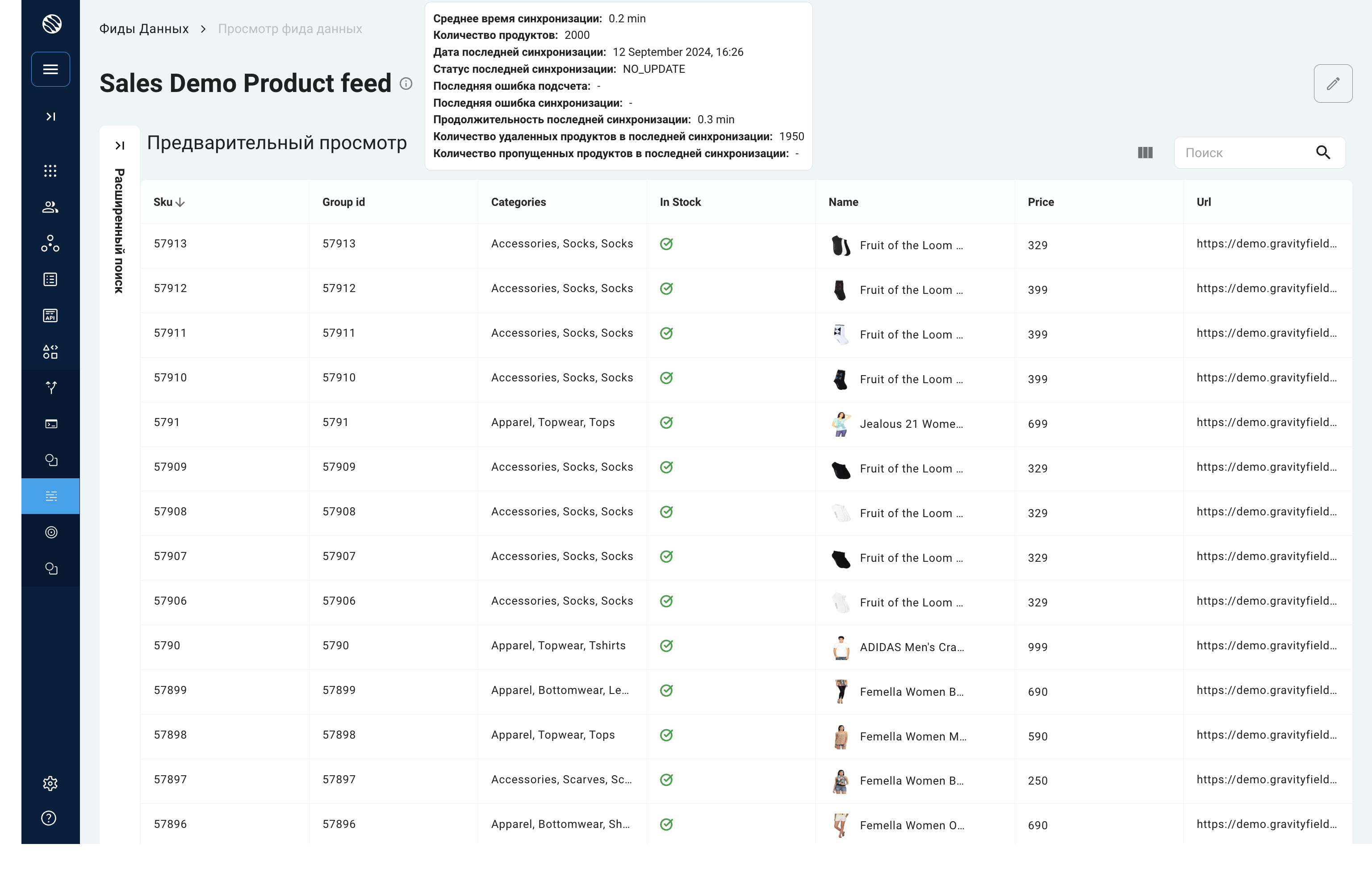Open the API icon in sidebar
Image resolution: width=1372 pixels, height=869 pixels.
point(50,316)
